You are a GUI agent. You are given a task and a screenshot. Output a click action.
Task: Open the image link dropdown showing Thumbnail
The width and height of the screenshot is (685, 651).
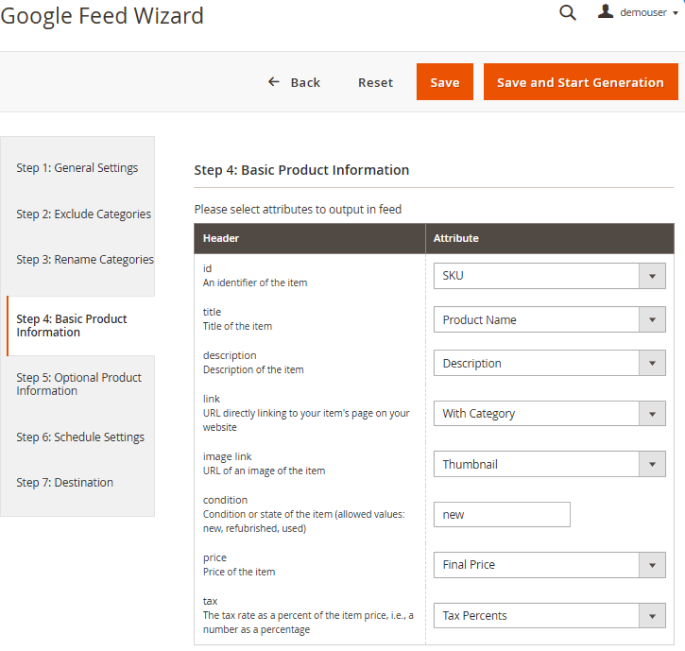tap(550, 464)
